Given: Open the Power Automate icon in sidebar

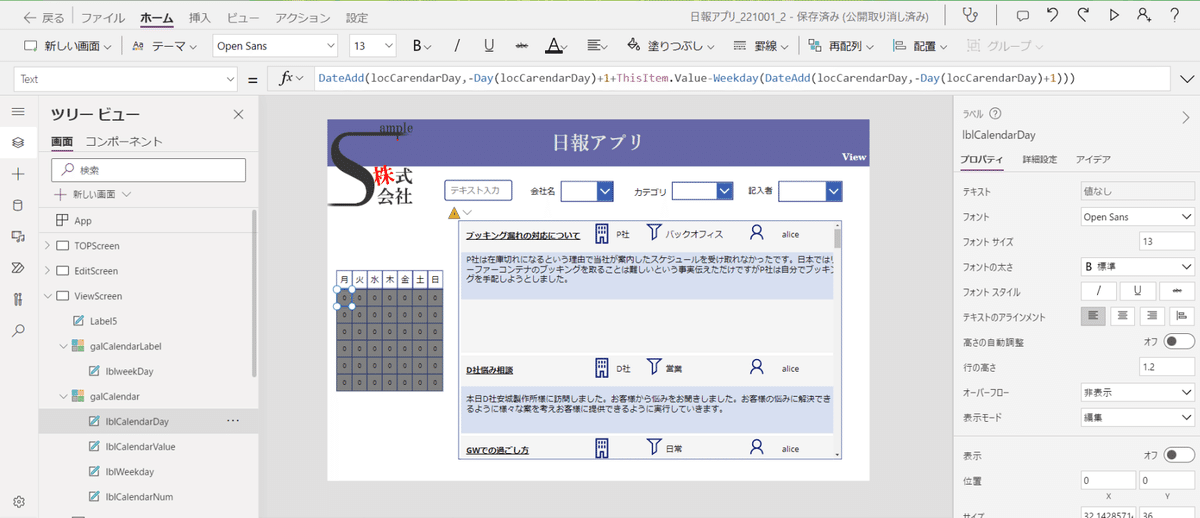Looking at the screenshot, I should (18, 267).
